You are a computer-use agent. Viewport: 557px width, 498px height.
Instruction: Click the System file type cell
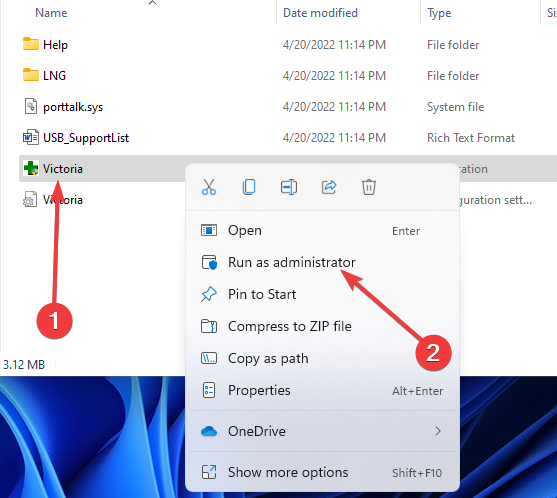click(x=455, y=107)
